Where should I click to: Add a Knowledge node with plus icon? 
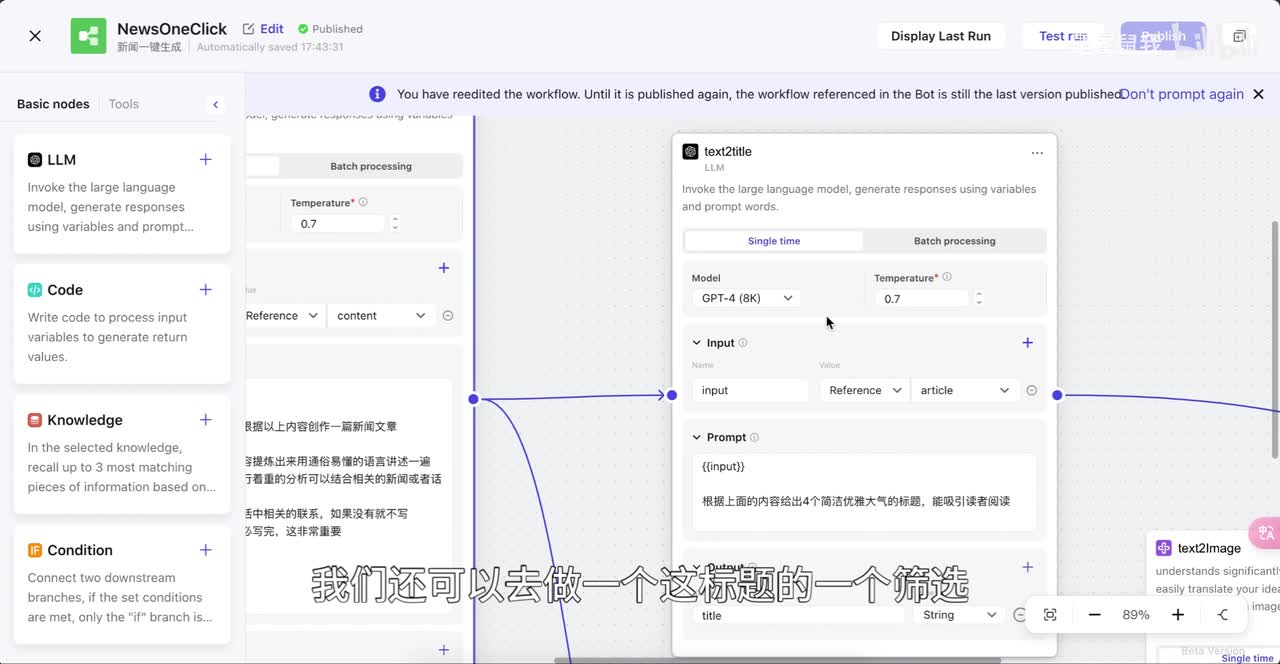[x=205, y=419]
